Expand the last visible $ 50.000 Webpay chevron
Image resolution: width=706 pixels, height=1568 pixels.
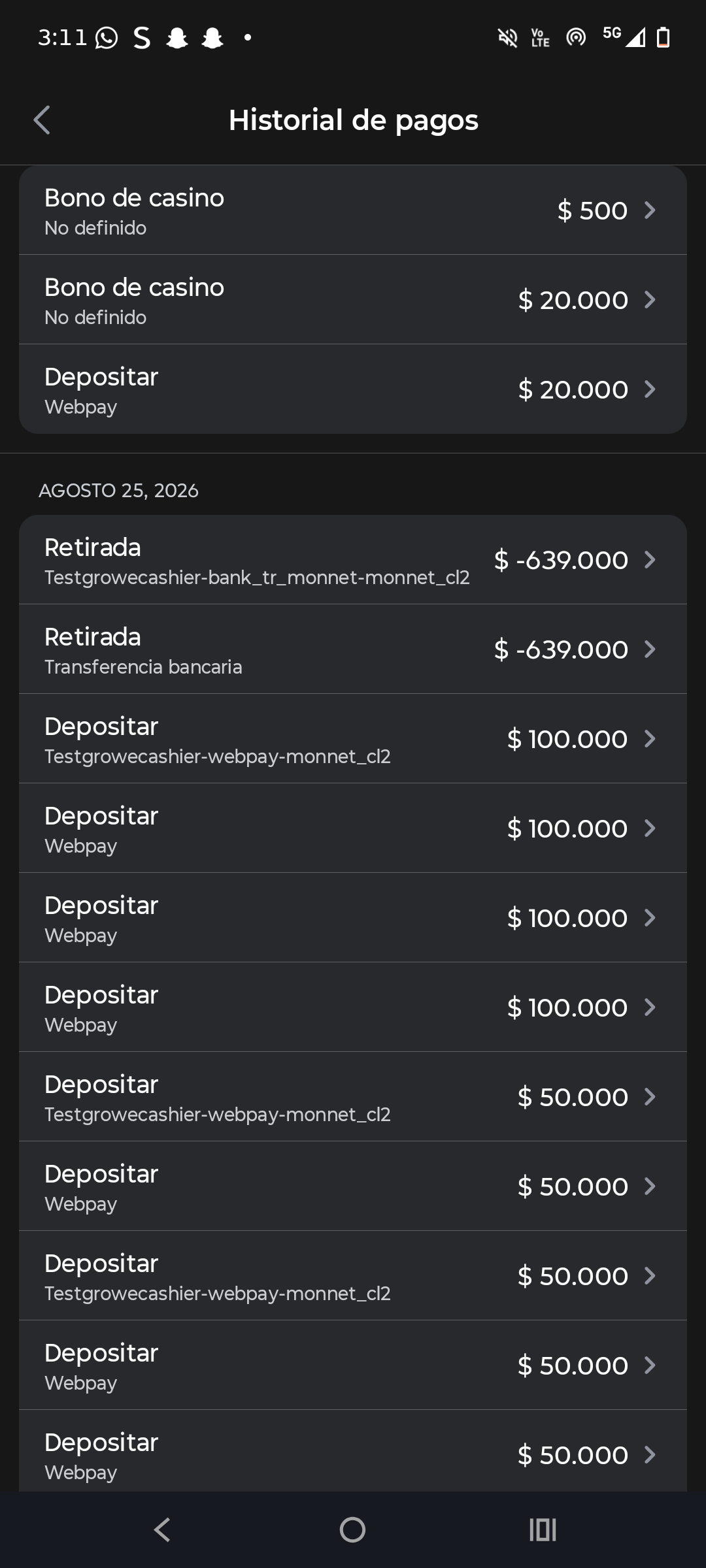point(650,1455)
